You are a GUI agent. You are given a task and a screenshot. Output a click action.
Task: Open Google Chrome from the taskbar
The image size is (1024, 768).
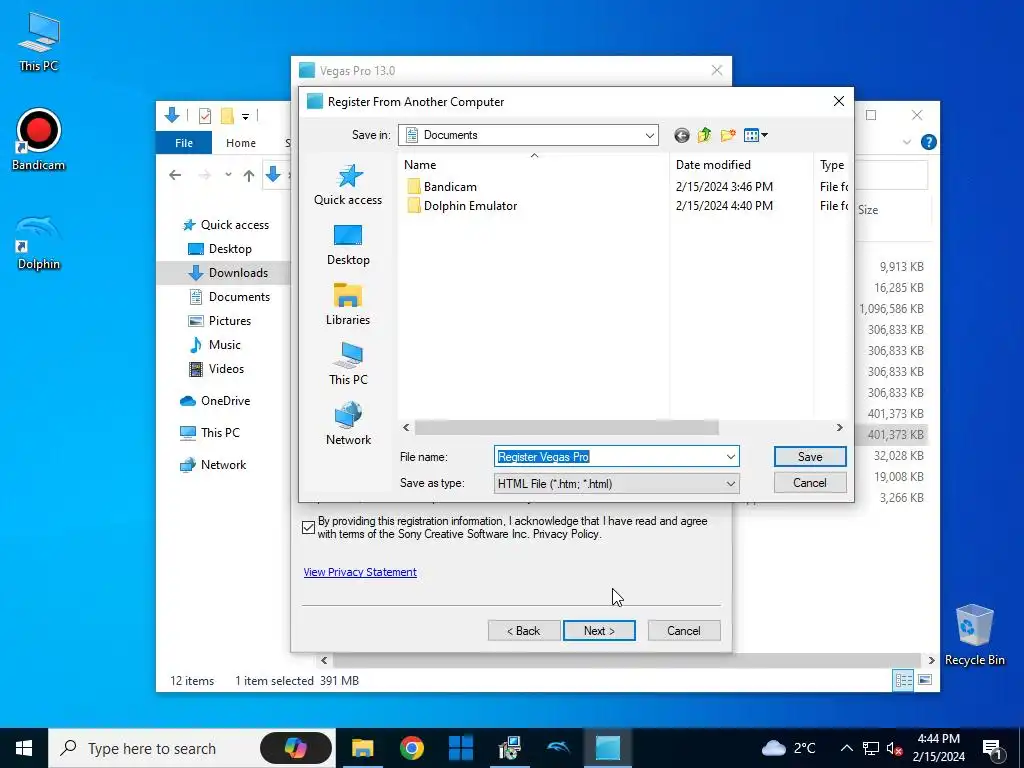[x=411, y=748]
